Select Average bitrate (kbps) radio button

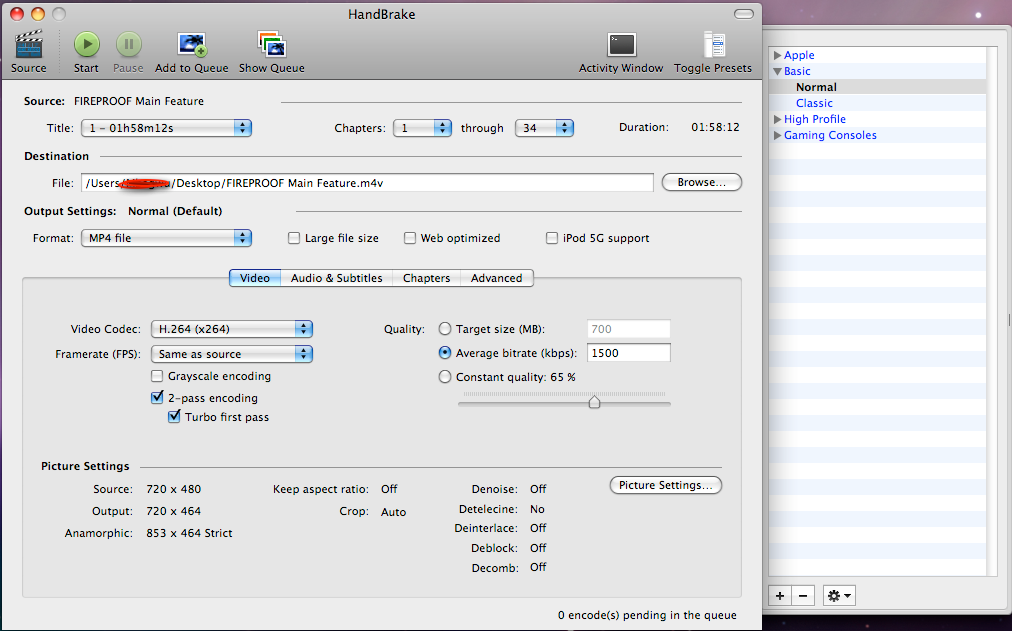(x=445, y=353)
